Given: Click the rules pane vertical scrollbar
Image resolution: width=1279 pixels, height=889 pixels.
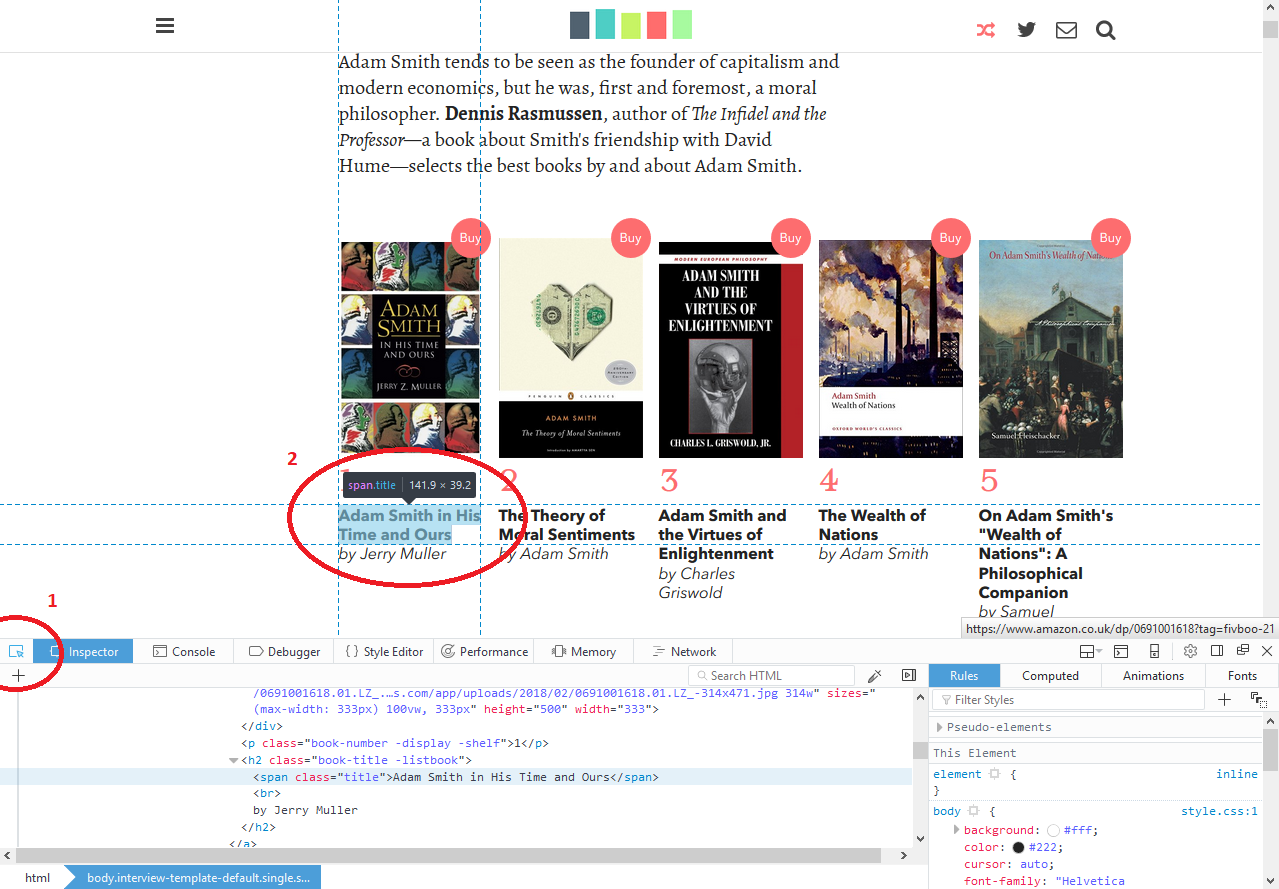Looking at the screenshot, I should [1270, 750].
